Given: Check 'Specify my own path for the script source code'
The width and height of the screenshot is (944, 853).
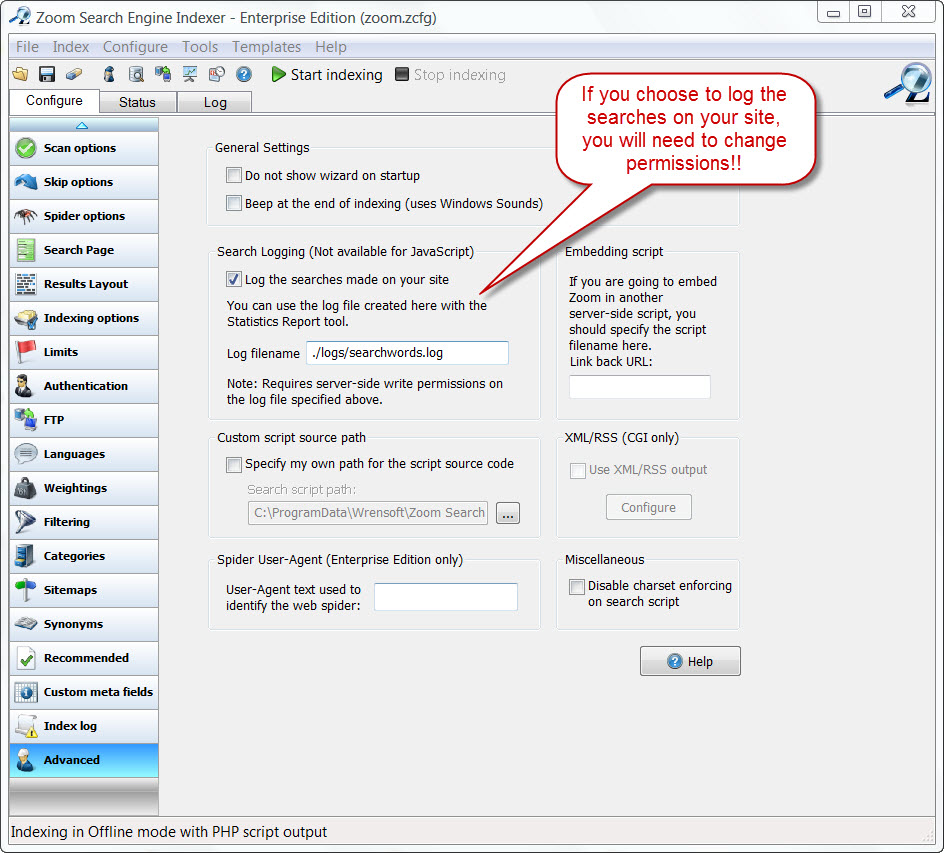Looking at the screenshot, I should [x=234, y=464].
